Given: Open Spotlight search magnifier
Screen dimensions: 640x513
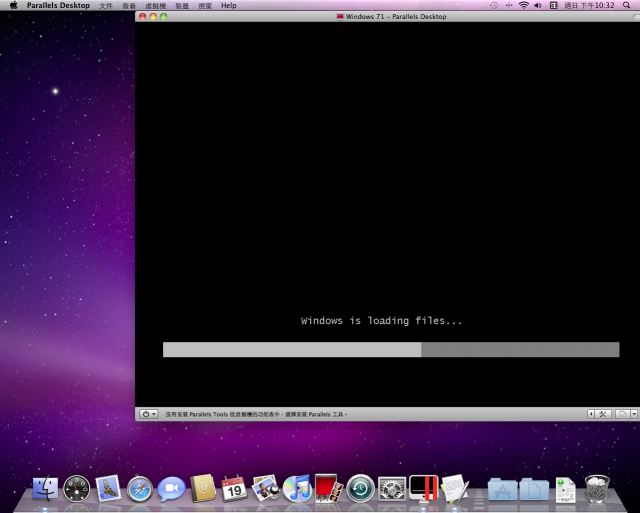Looking at the screenshot, I should (626, 5).
